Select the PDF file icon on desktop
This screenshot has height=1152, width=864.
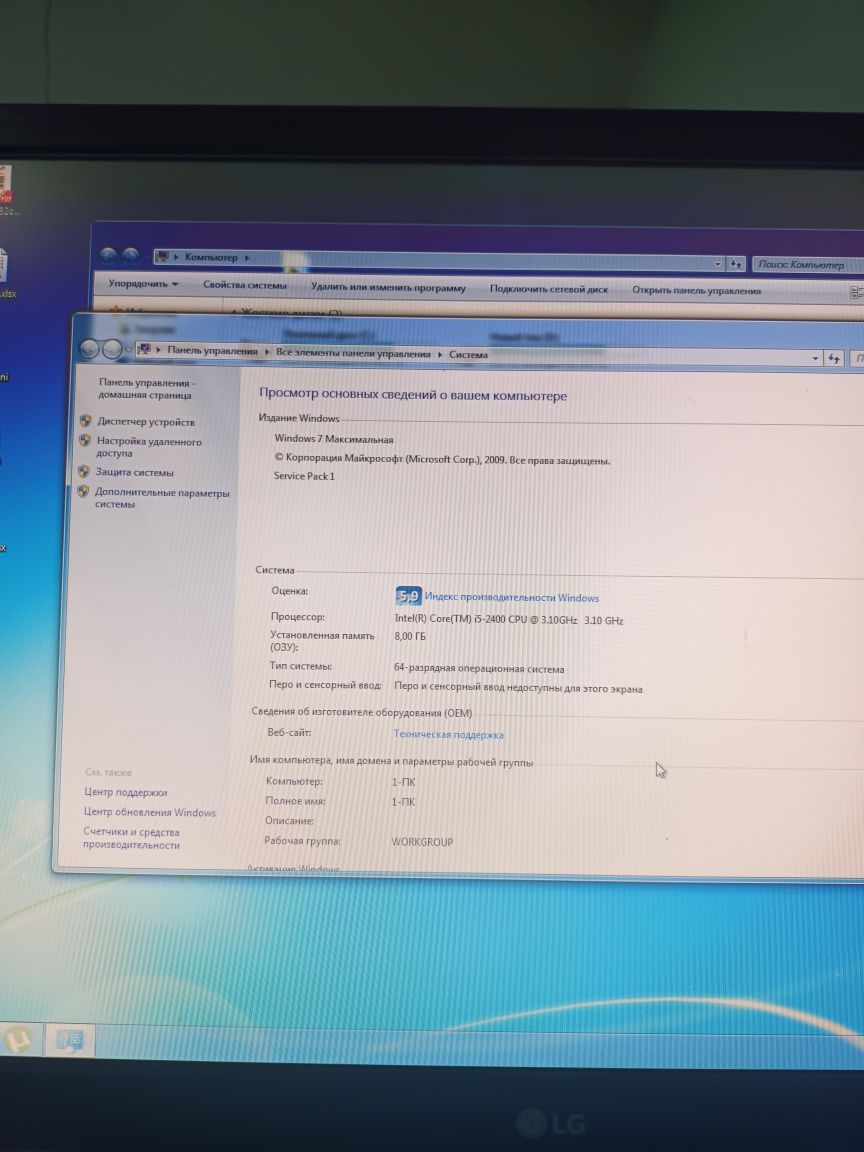(x=4, y=184)
